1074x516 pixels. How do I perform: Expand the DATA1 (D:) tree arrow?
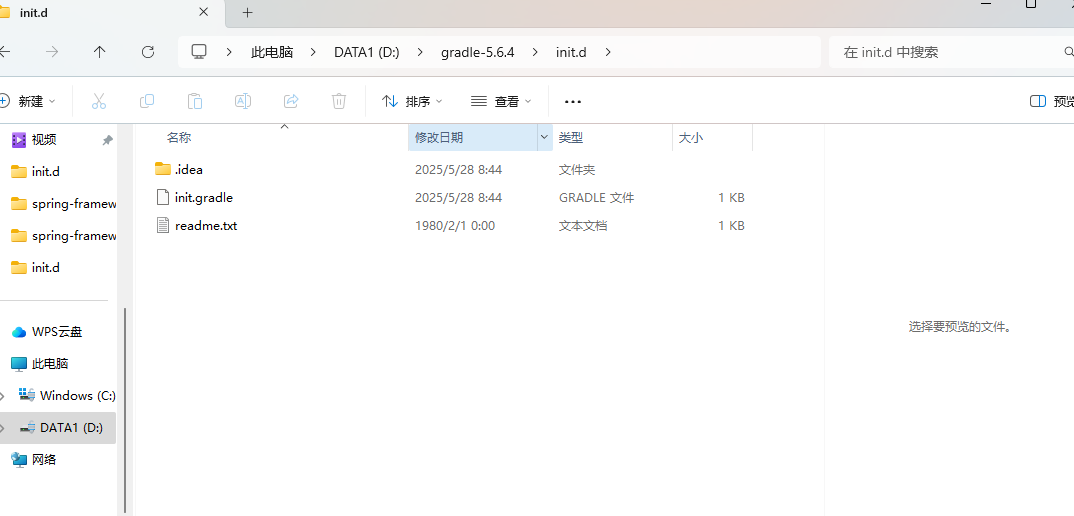click(x=3, y=428)
